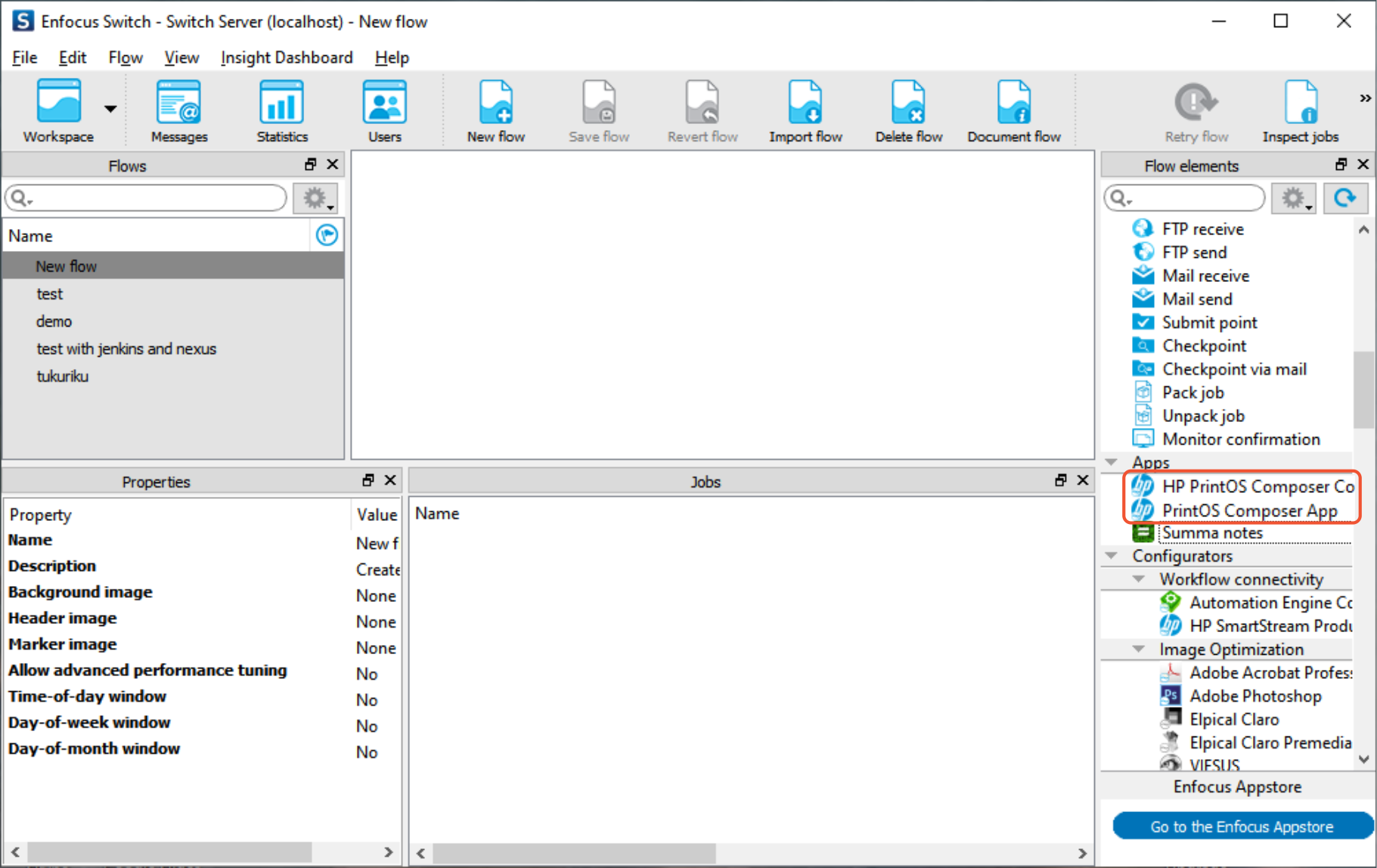Click the Import flow toolbar icon

pyautogui.click(x=805, y=110)
